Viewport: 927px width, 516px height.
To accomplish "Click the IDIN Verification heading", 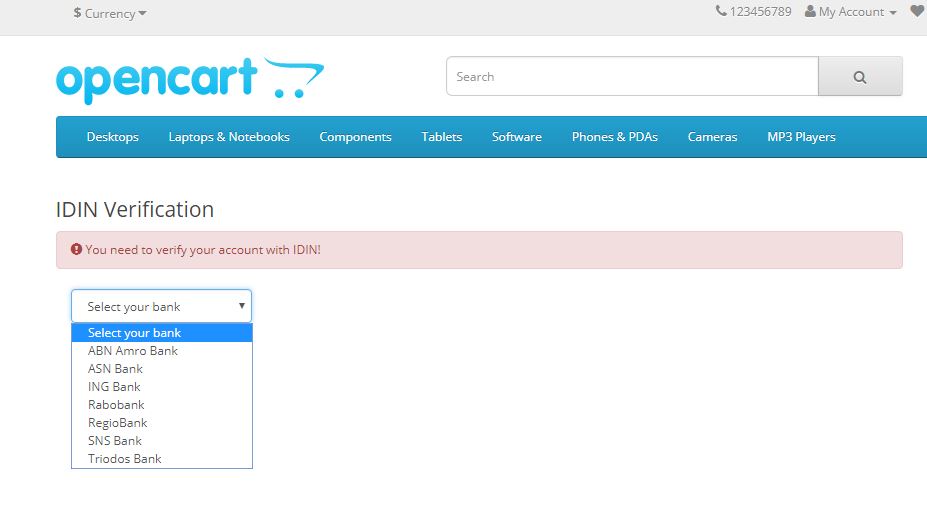I will coord(135,209).
